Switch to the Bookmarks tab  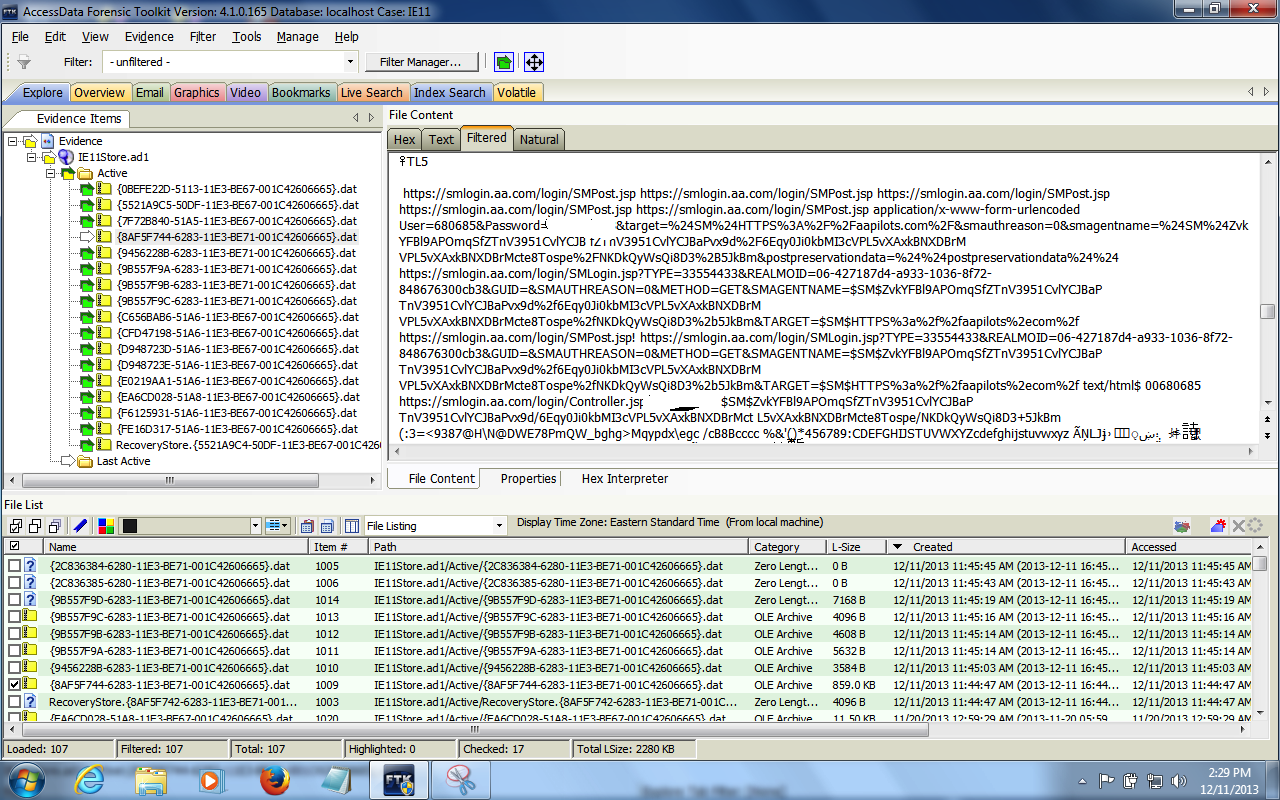301,92
